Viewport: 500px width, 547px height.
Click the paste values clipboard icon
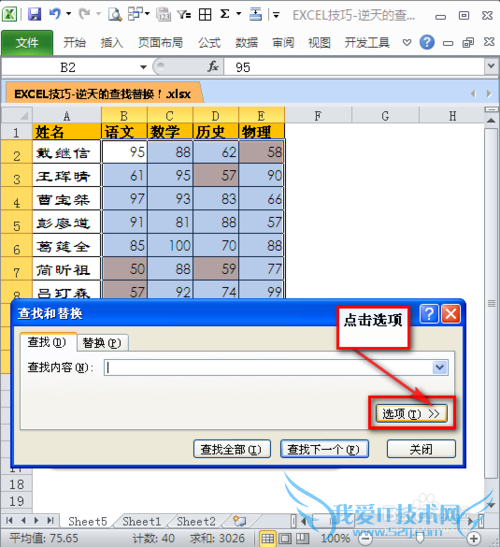(163, 15)
